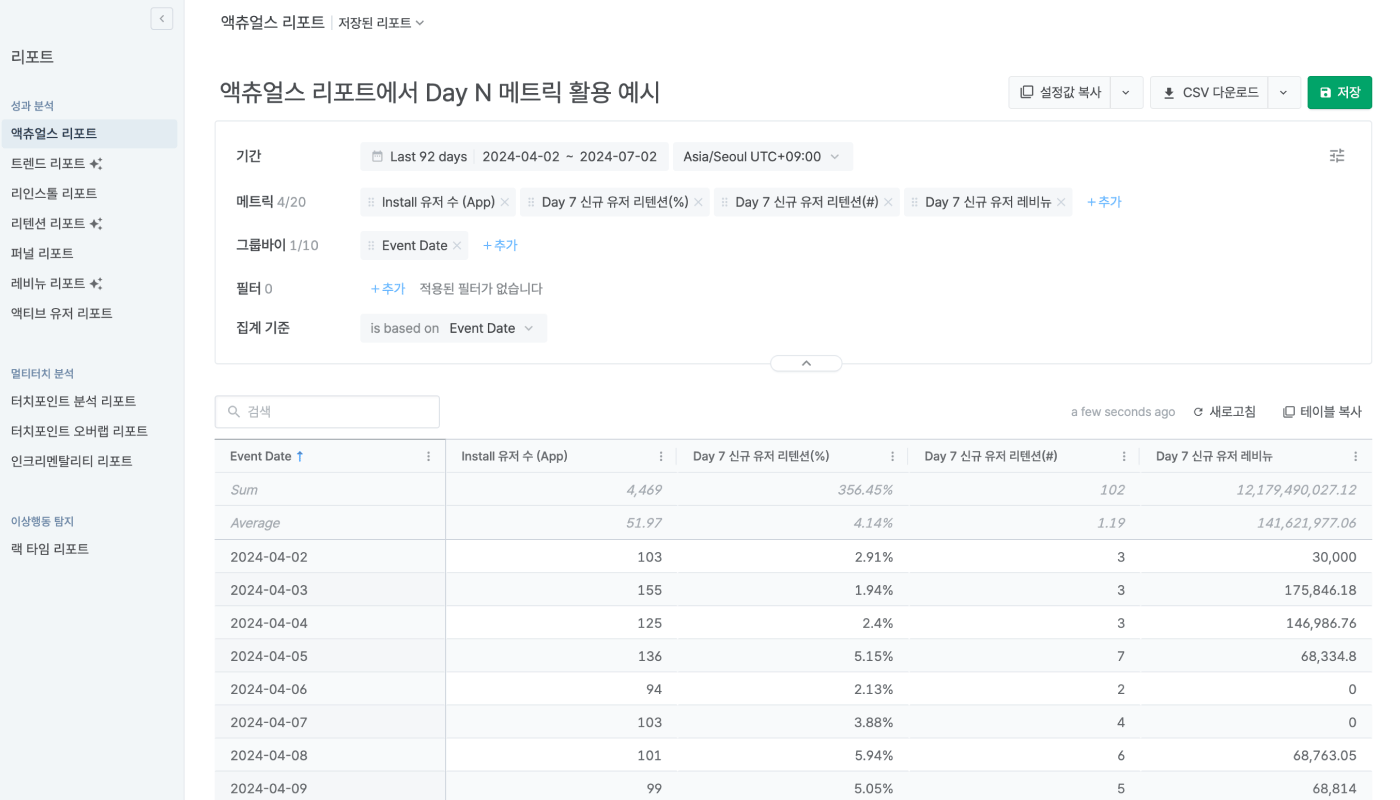The height and width of the screenshot is (800, 1400).
Task: Remove Day 7 신규 유저 리텐션(%) metric chip
Action: (x=698, y=202)
